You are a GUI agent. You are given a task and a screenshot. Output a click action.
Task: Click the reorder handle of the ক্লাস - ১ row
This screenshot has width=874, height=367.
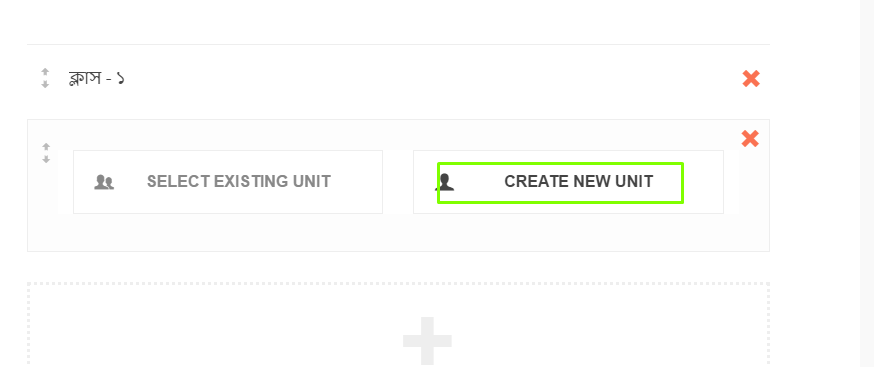click(45, 79)
